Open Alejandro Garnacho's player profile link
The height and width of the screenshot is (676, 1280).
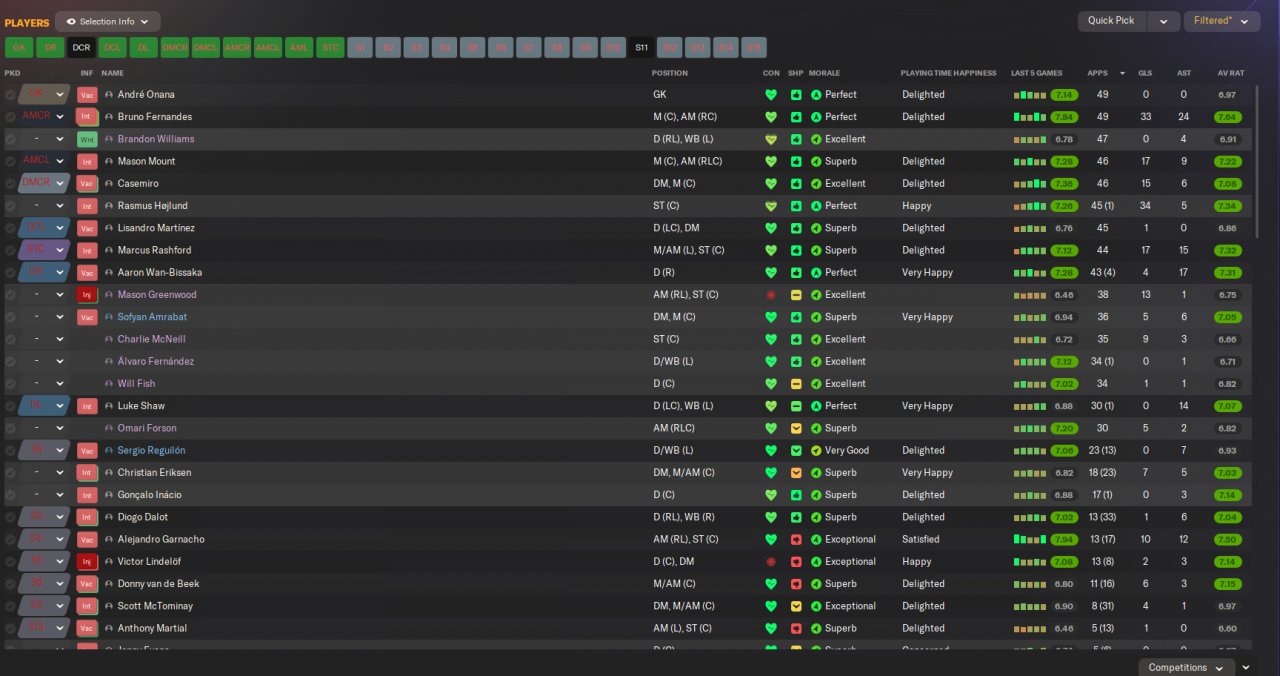point(161,540)
